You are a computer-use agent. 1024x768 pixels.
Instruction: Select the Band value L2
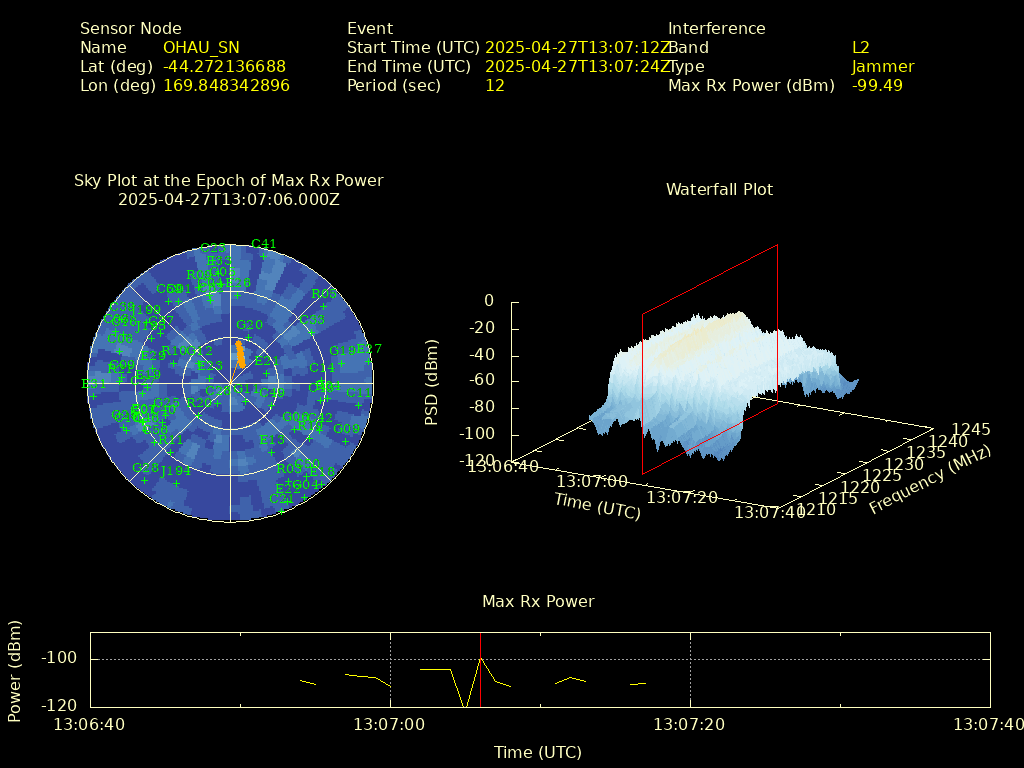860,48
